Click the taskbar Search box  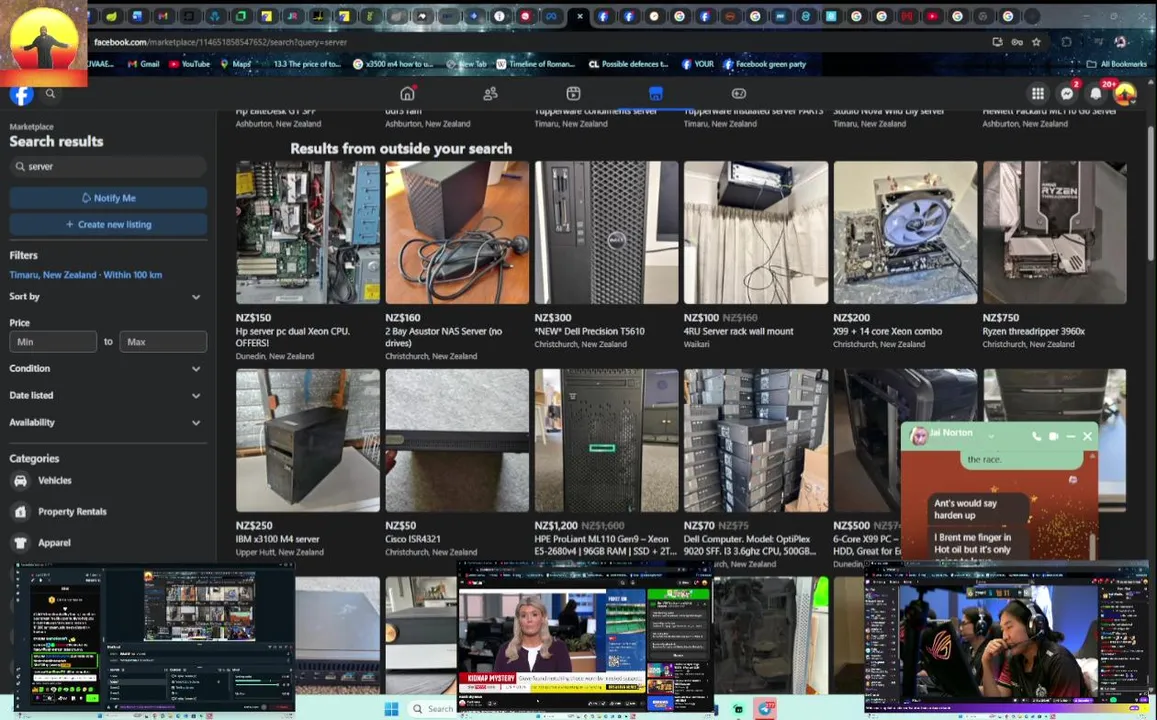tap(433, 709)
